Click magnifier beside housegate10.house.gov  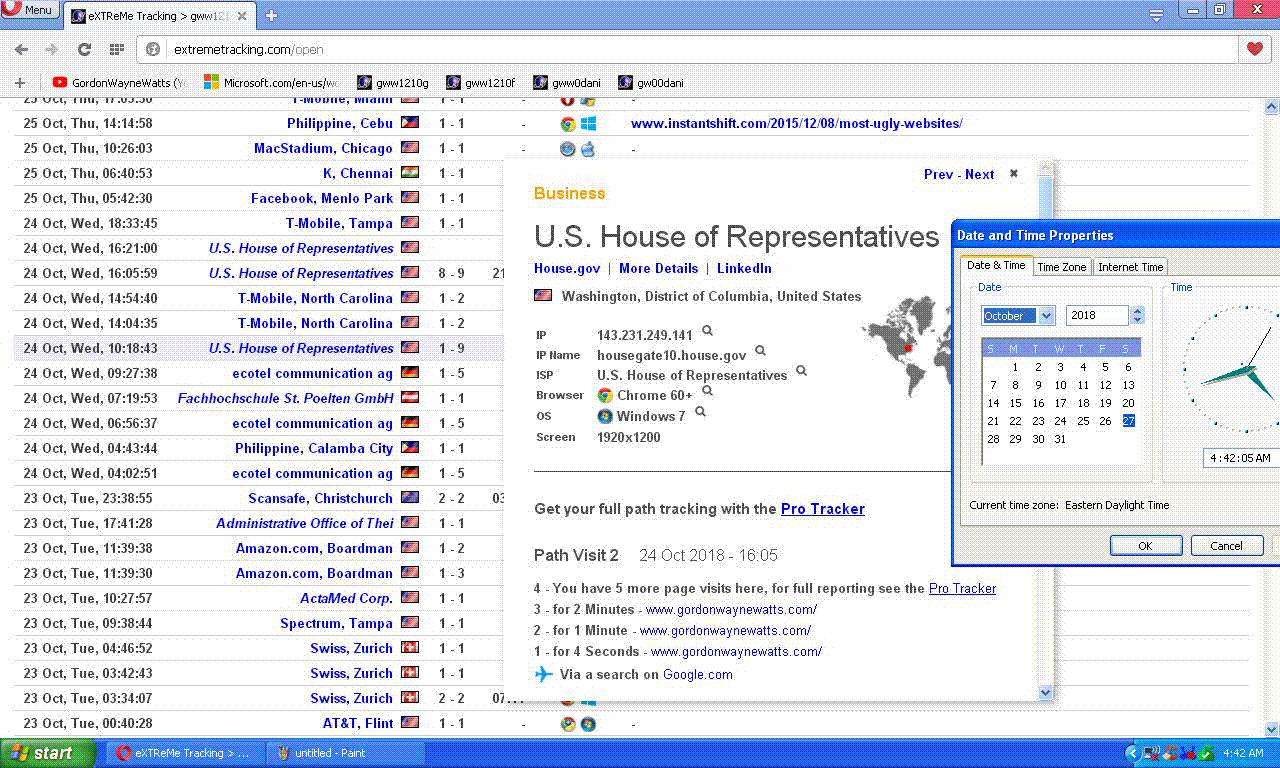coord(760,351)
